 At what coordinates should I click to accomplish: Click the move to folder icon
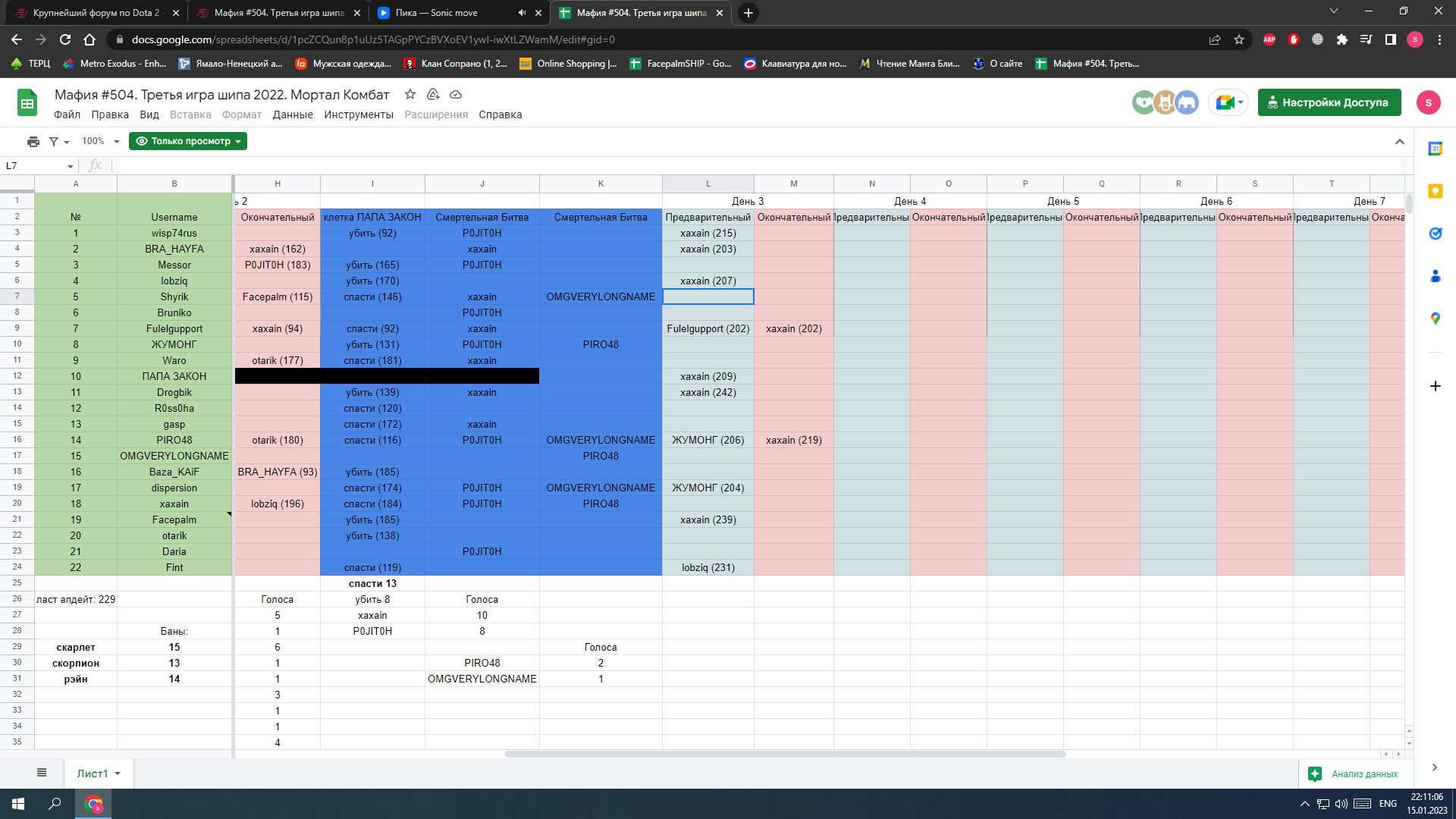tap(433, 94)
